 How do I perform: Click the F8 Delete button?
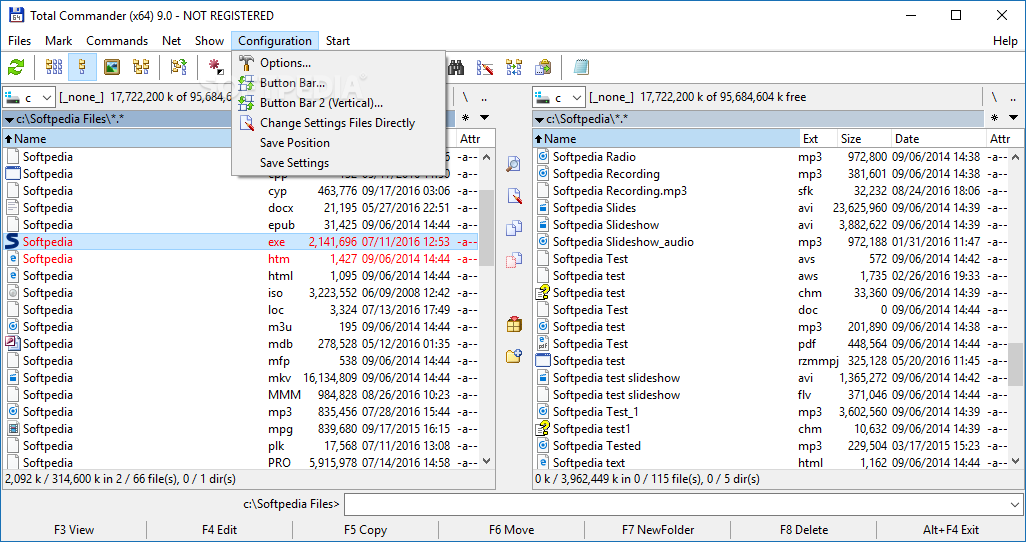[804, 530]
